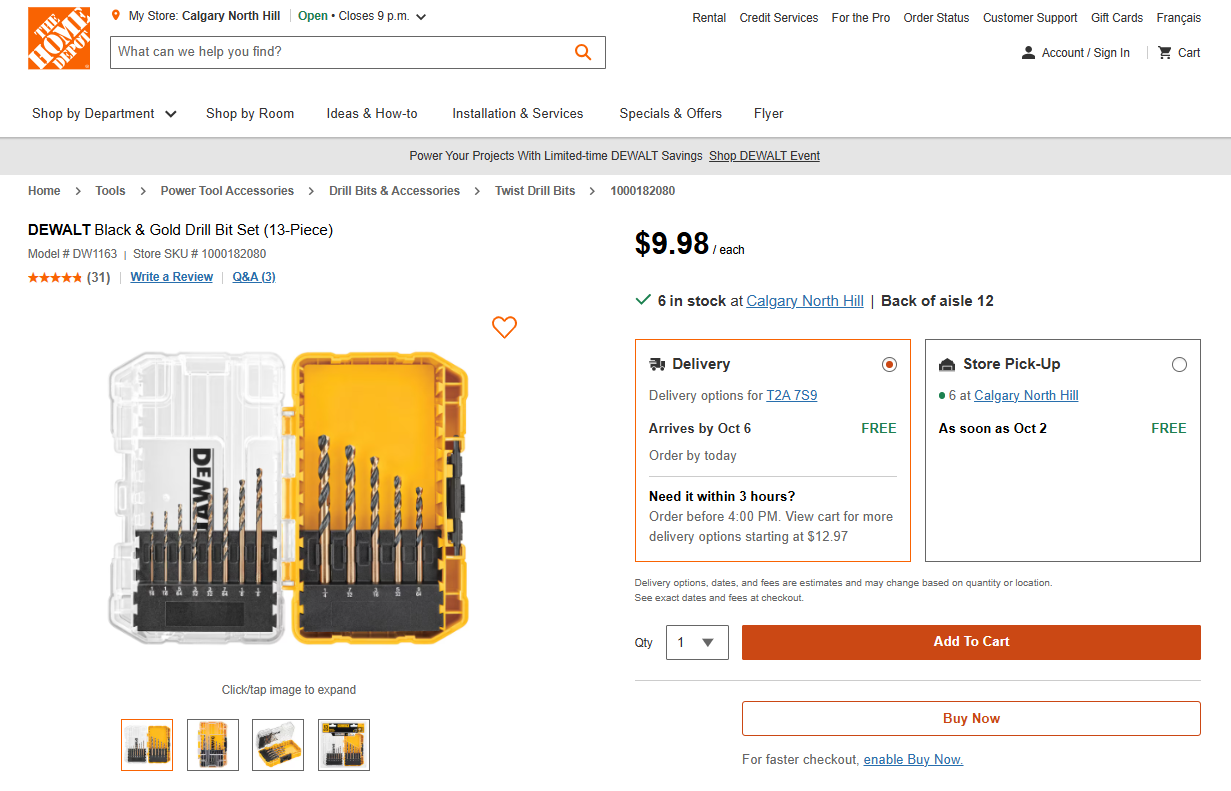Click the search magnifying glass icon
The width and height of the screenshot is (1231, 791).
tap(583, 51)
